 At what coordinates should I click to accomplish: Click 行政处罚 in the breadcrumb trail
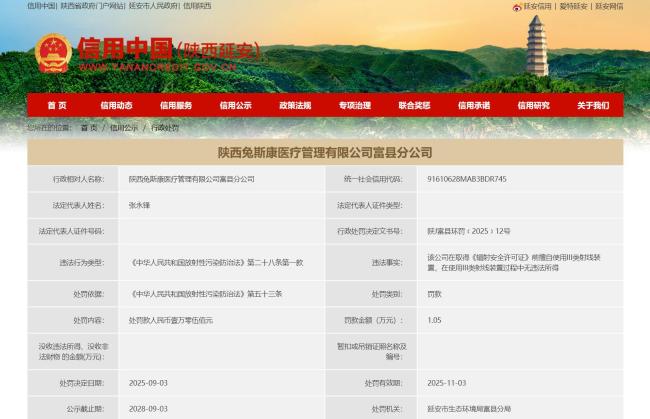coord(165,128)
